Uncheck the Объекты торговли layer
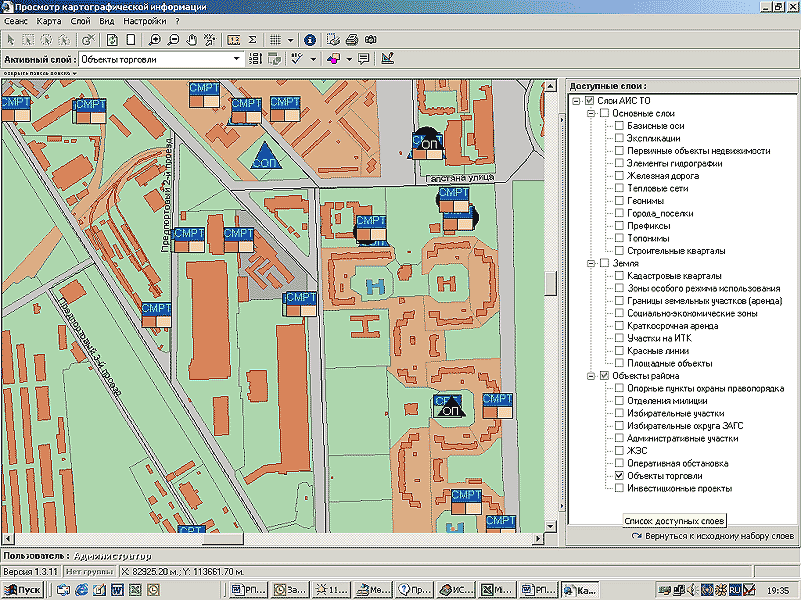Image resolution: width=801 pixels, height=600 pixels. click(620, 477)
